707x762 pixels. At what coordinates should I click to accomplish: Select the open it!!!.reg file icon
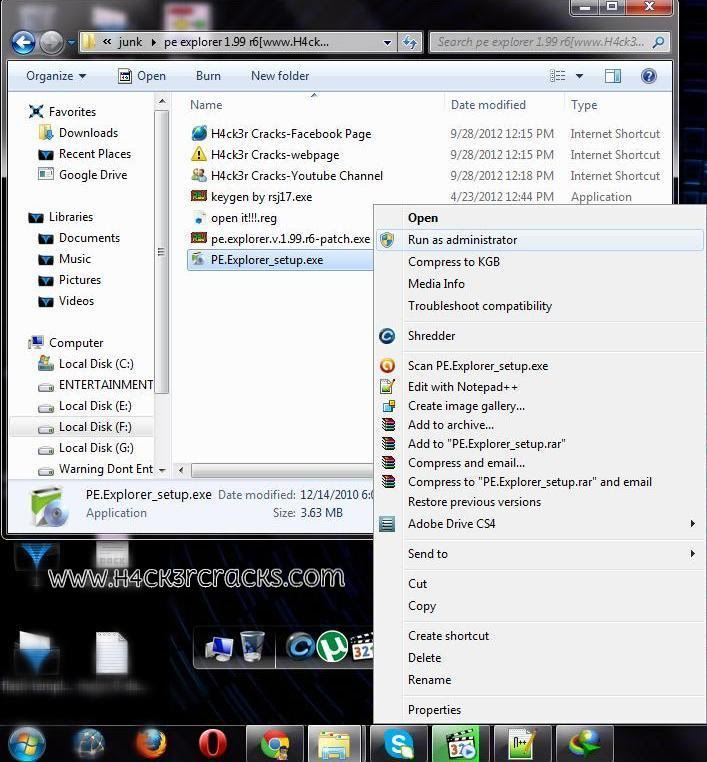point(199,218)
